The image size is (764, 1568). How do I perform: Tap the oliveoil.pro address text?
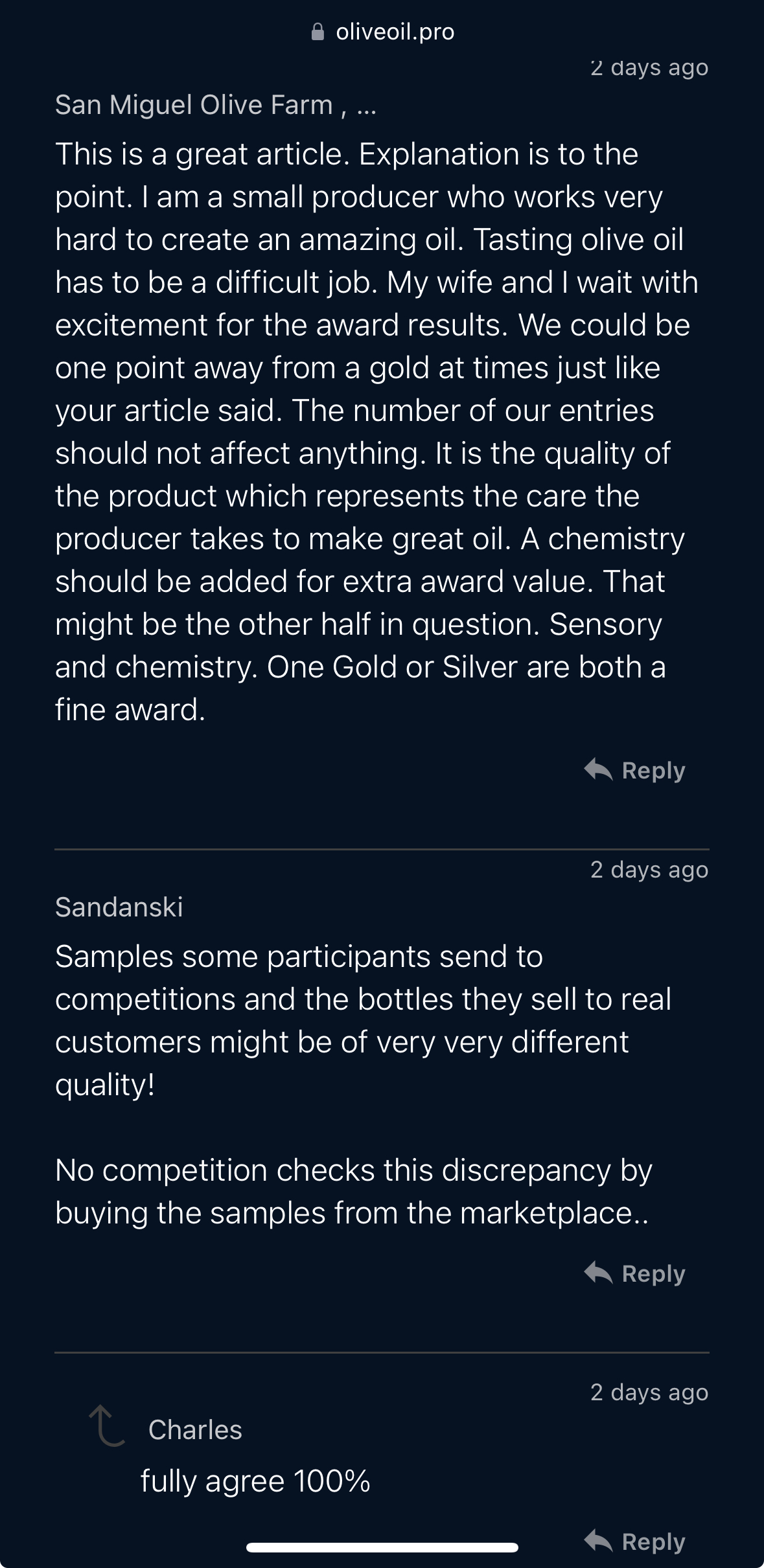(395, 32)
